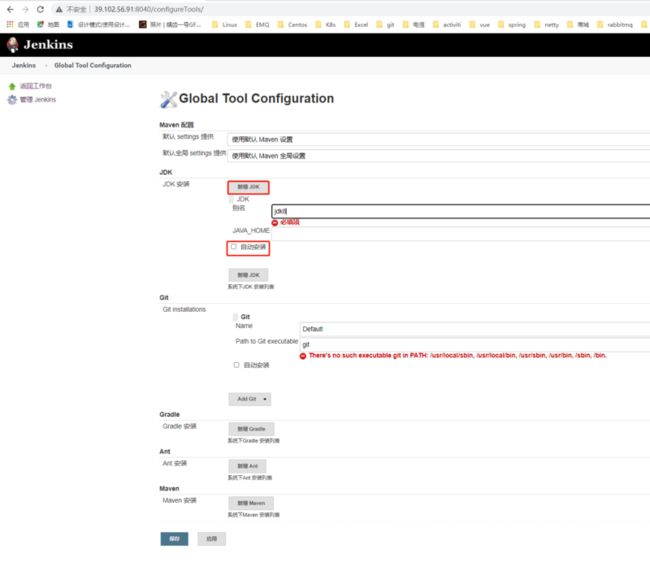Click the blue document bookmark icon

(x=70, y=24)
